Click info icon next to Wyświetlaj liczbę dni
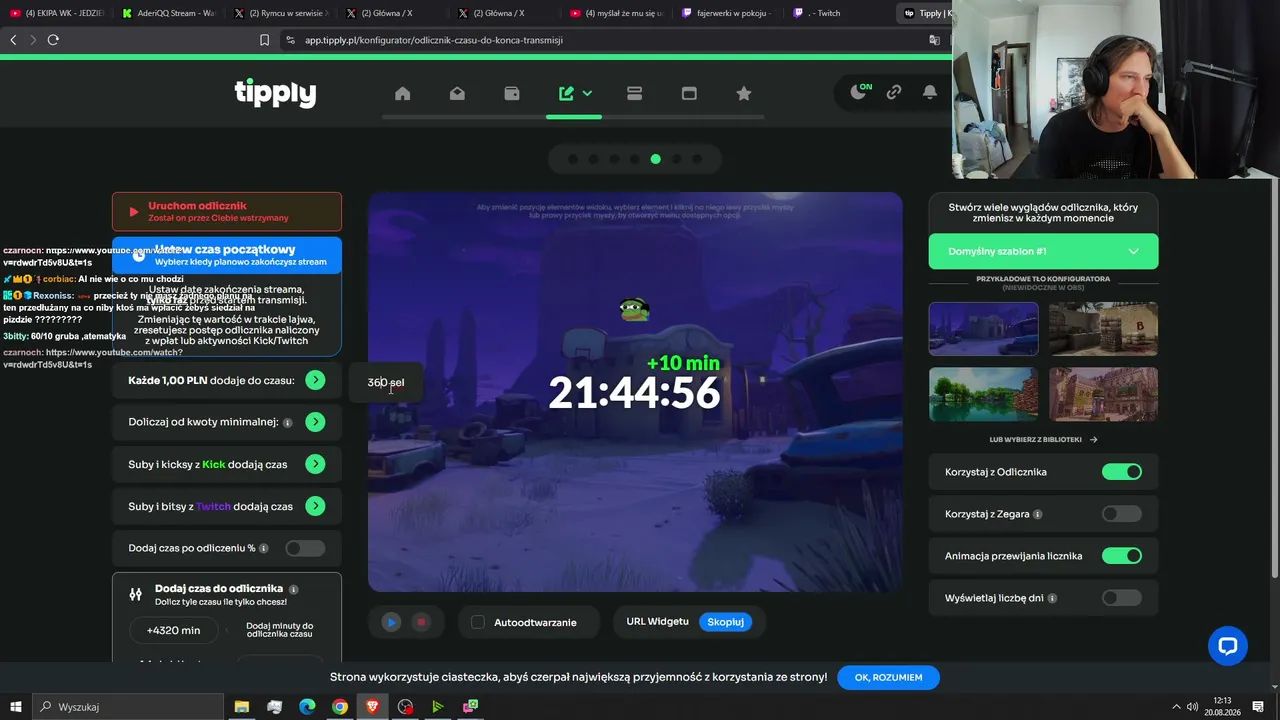 point(1052,598)
